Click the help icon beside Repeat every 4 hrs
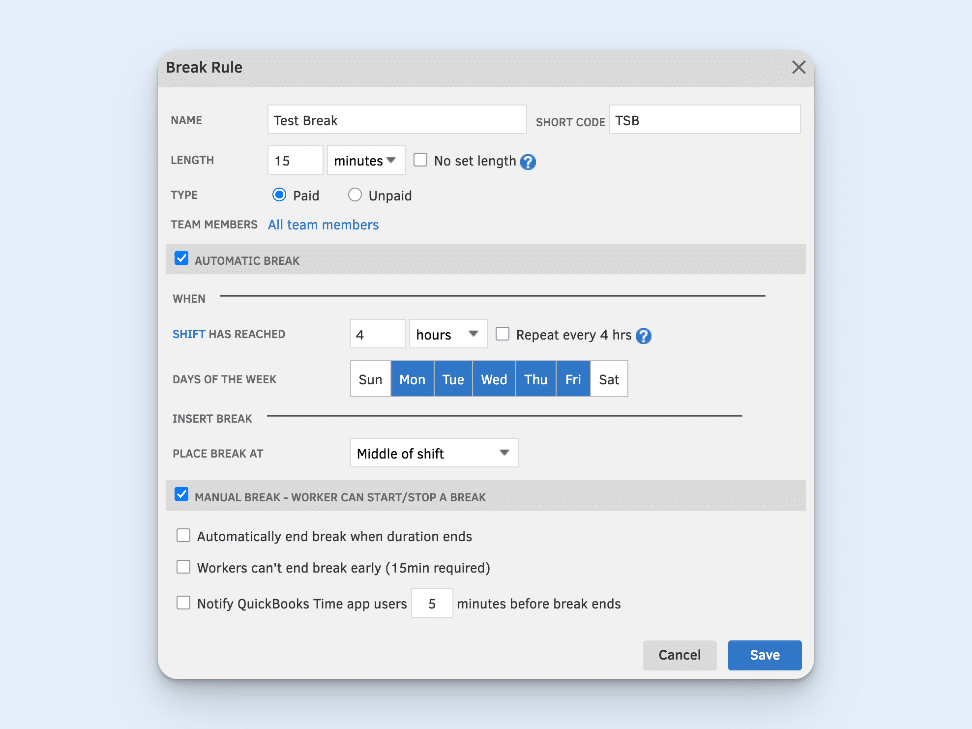Viewport: 972px width, 729px height. [643, 336]
